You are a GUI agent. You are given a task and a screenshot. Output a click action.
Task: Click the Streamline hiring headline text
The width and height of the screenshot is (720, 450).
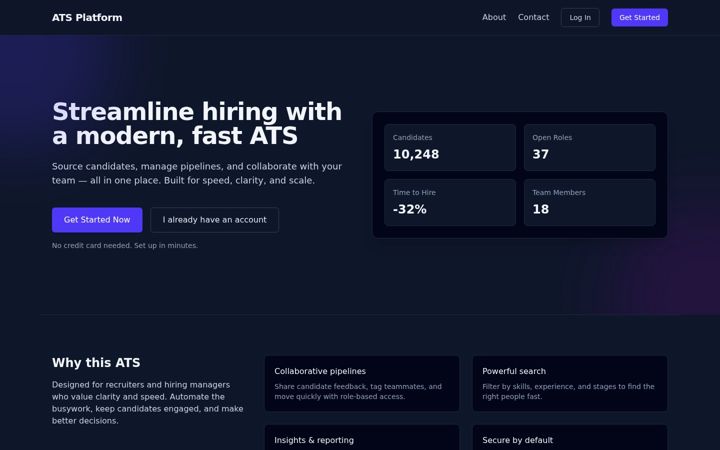pos(197,124)
